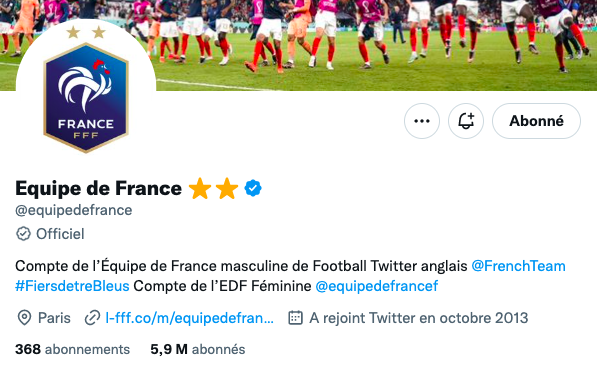This screenshot has width=597, height=366.
Task: Click the @equipedefrance handle text
Action: coord(73,210)
